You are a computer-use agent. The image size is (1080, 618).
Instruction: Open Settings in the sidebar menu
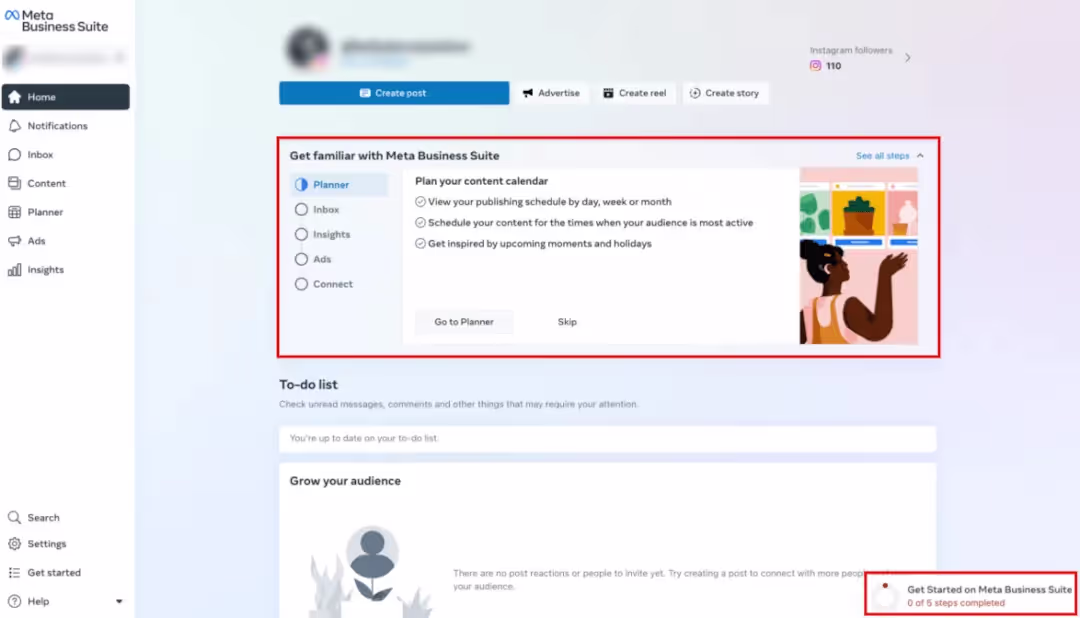tap(65, 544)
